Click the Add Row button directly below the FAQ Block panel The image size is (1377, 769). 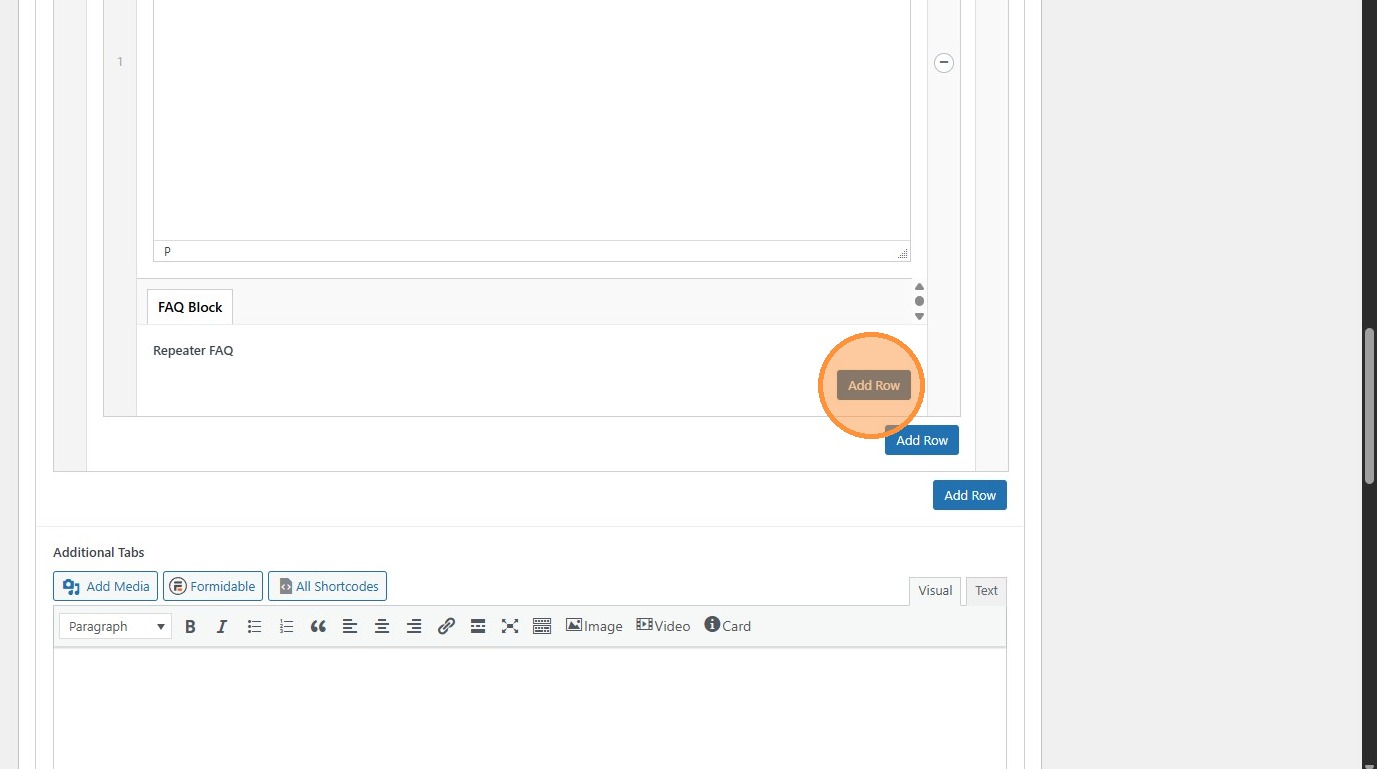tap(922, 440)
